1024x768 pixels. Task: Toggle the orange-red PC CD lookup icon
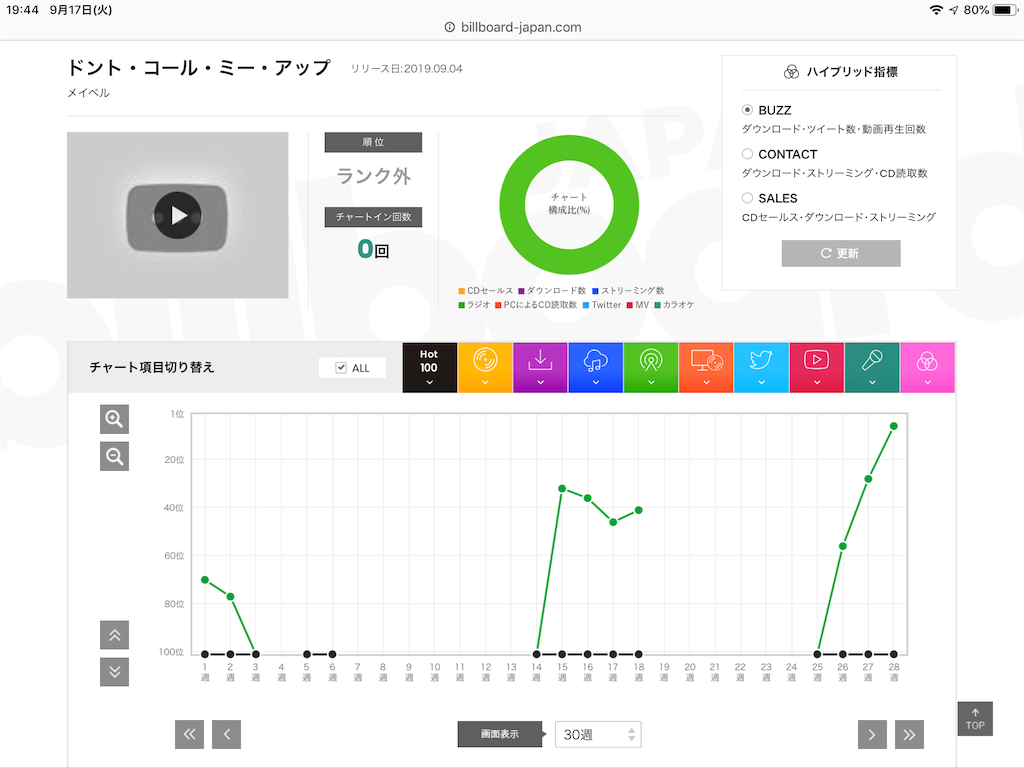706,368
